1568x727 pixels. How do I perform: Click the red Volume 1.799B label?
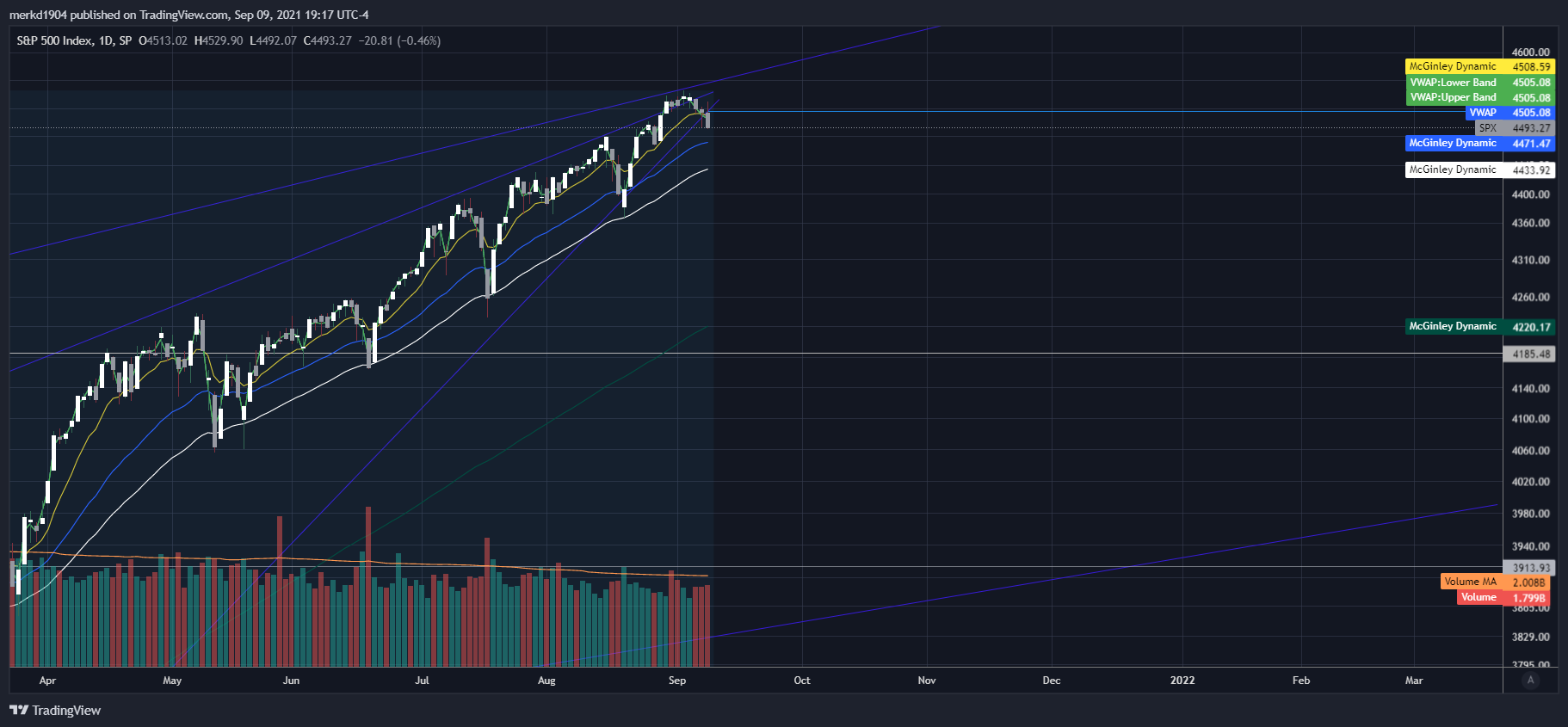click(x=1504, y=598)
